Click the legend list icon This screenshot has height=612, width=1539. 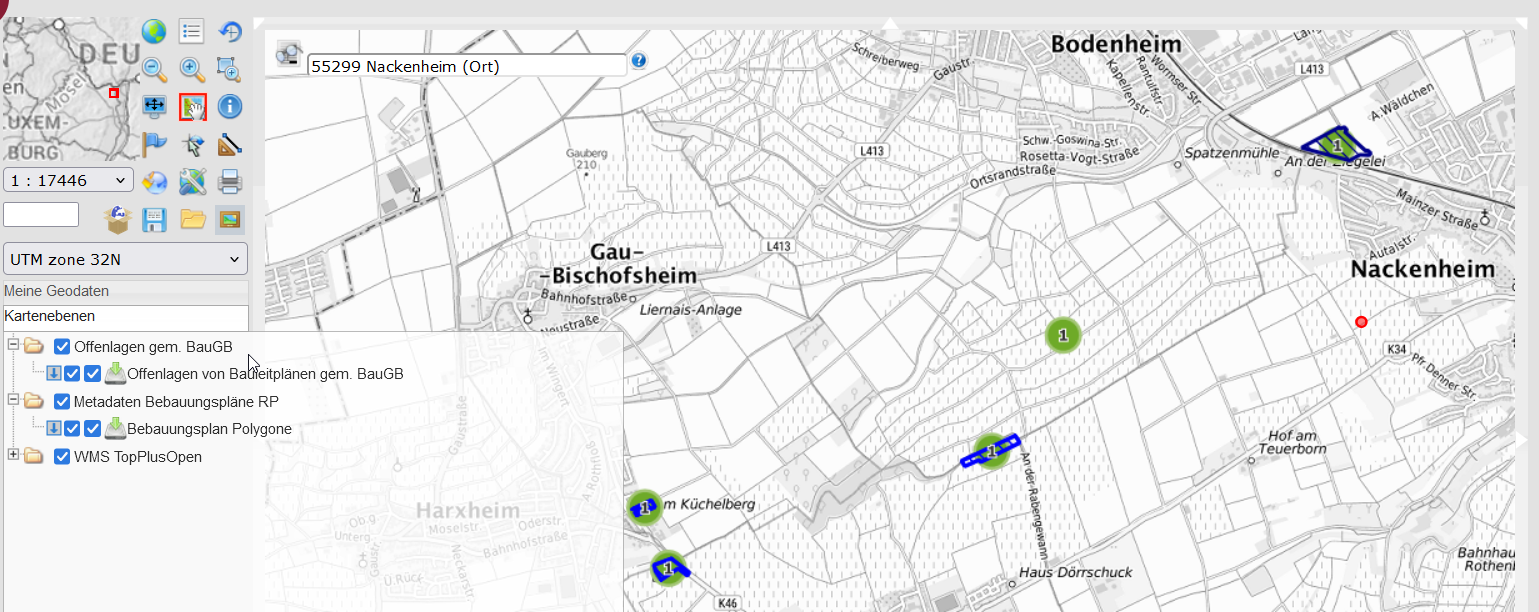pyautogui.click(x=192, y=31)
